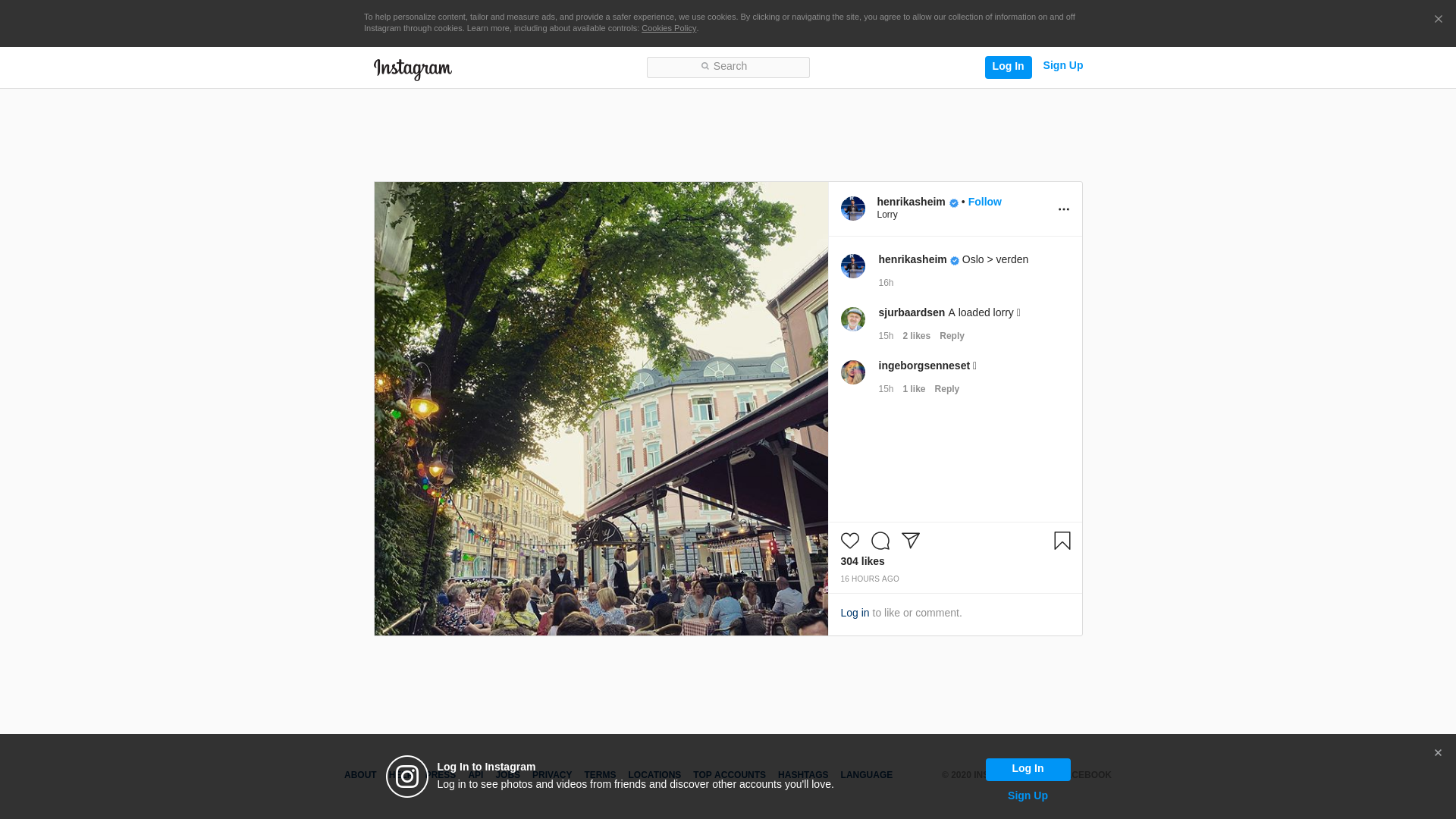Like the post with heart icon

849,541
